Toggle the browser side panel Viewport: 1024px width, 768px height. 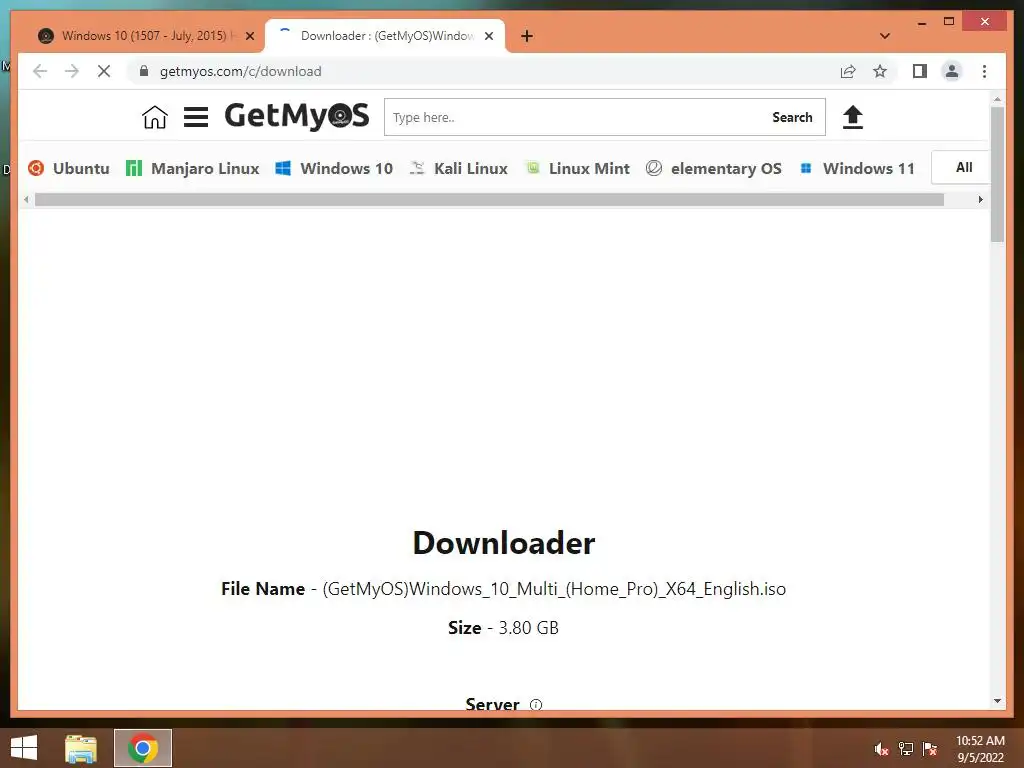pos(920,71)
